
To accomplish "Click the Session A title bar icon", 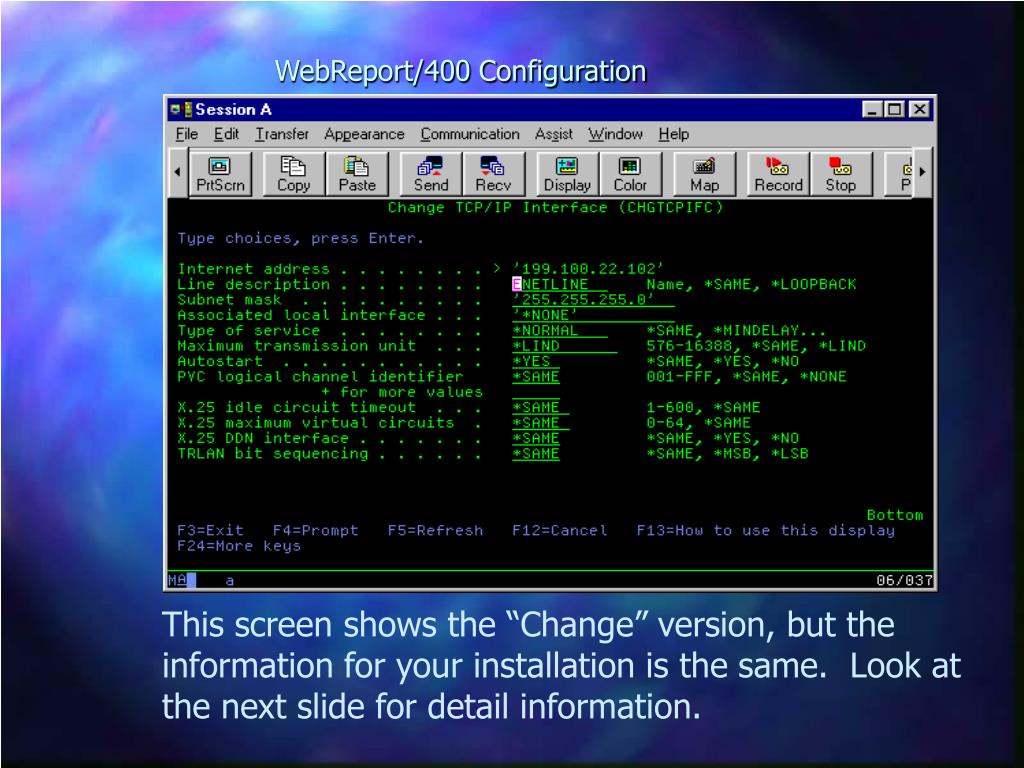I will click(x=181, y=109).
